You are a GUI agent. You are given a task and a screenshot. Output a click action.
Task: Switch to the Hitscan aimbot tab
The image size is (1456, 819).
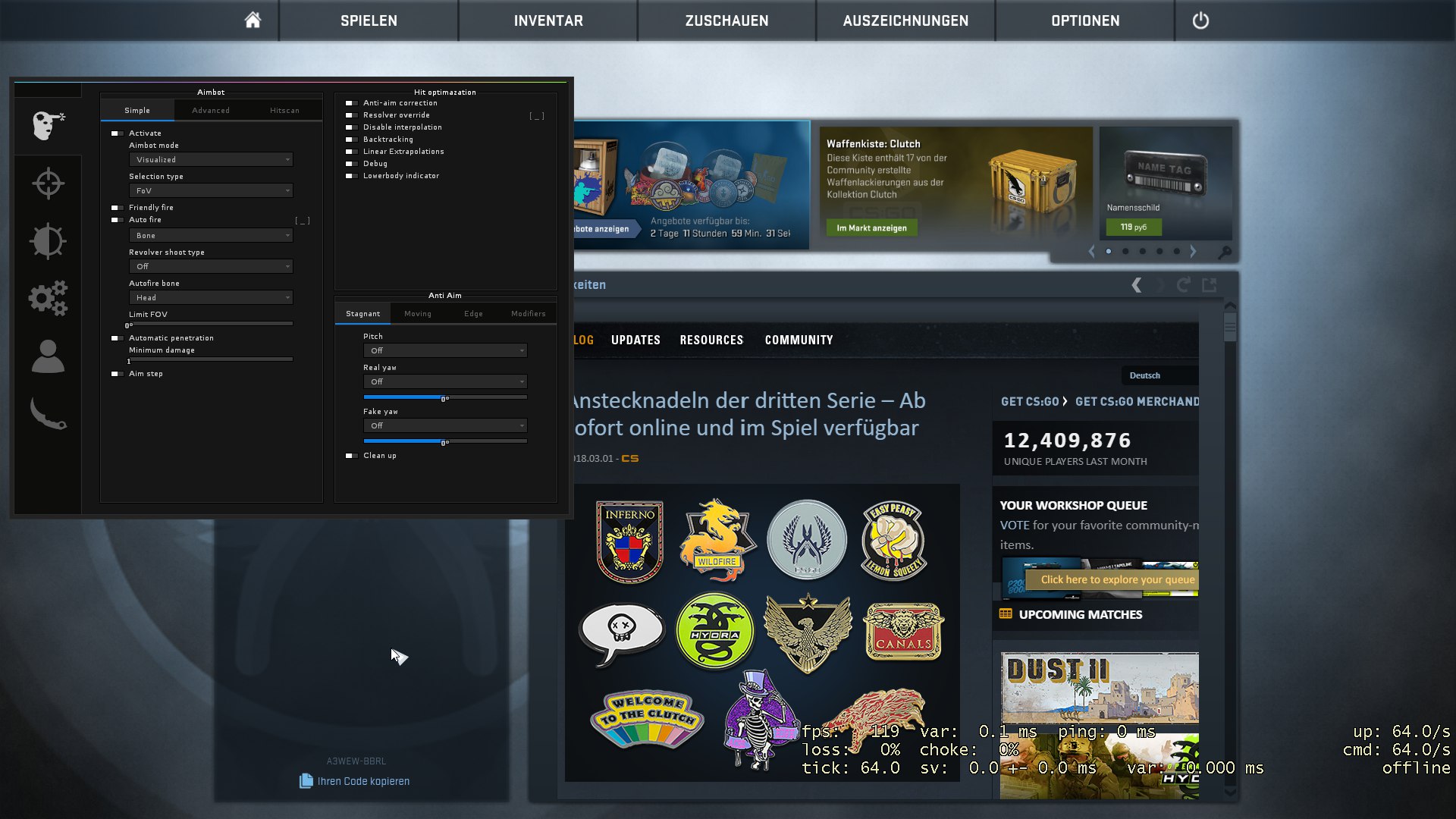coord(284,111)
